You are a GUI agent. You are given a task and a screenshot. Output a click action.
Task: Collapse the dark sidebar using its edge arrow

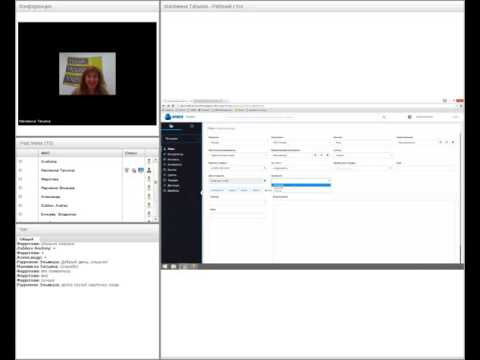(x=202, y=192)
